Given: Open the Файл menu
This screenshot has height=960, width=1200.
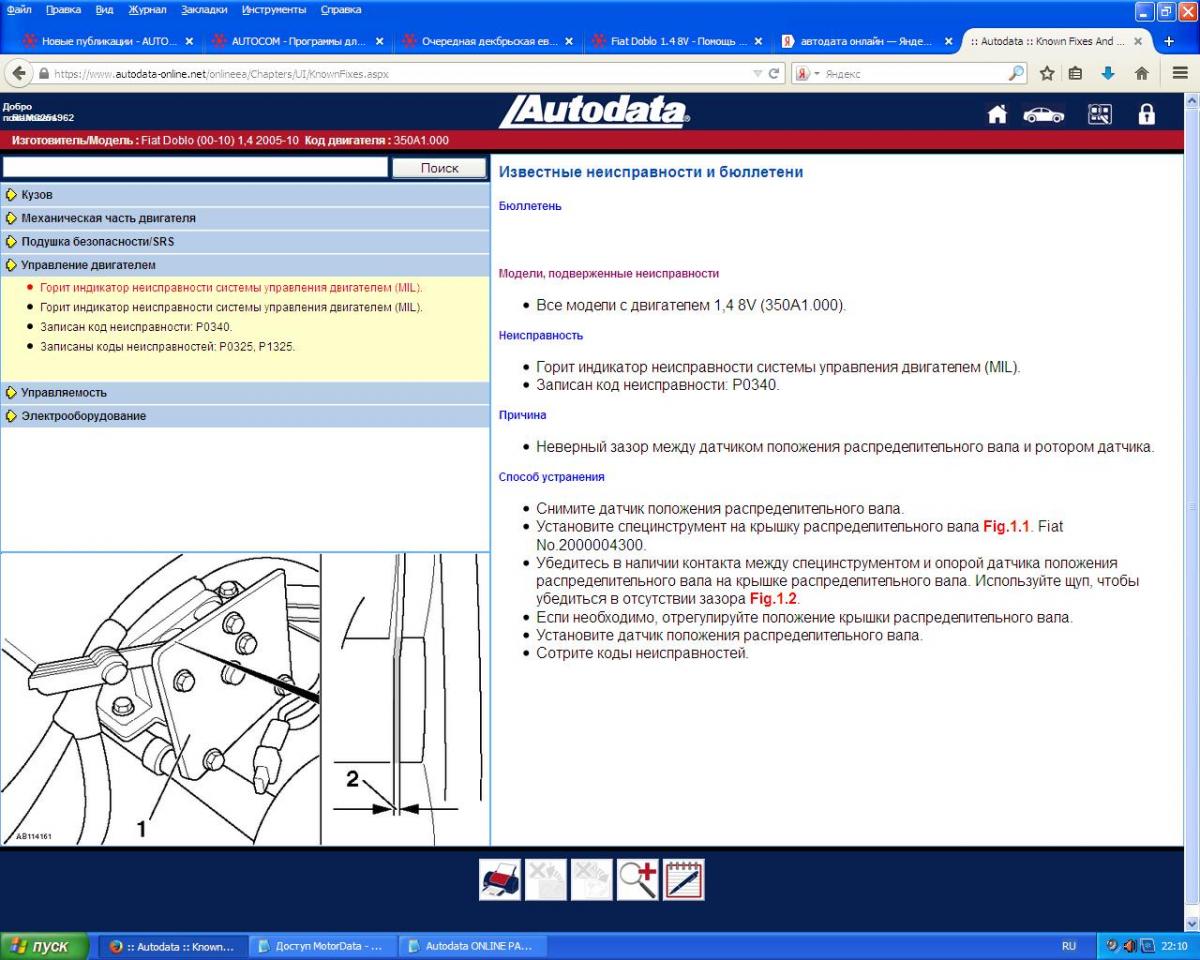Looking at the screenshot, I should [19, 10].
